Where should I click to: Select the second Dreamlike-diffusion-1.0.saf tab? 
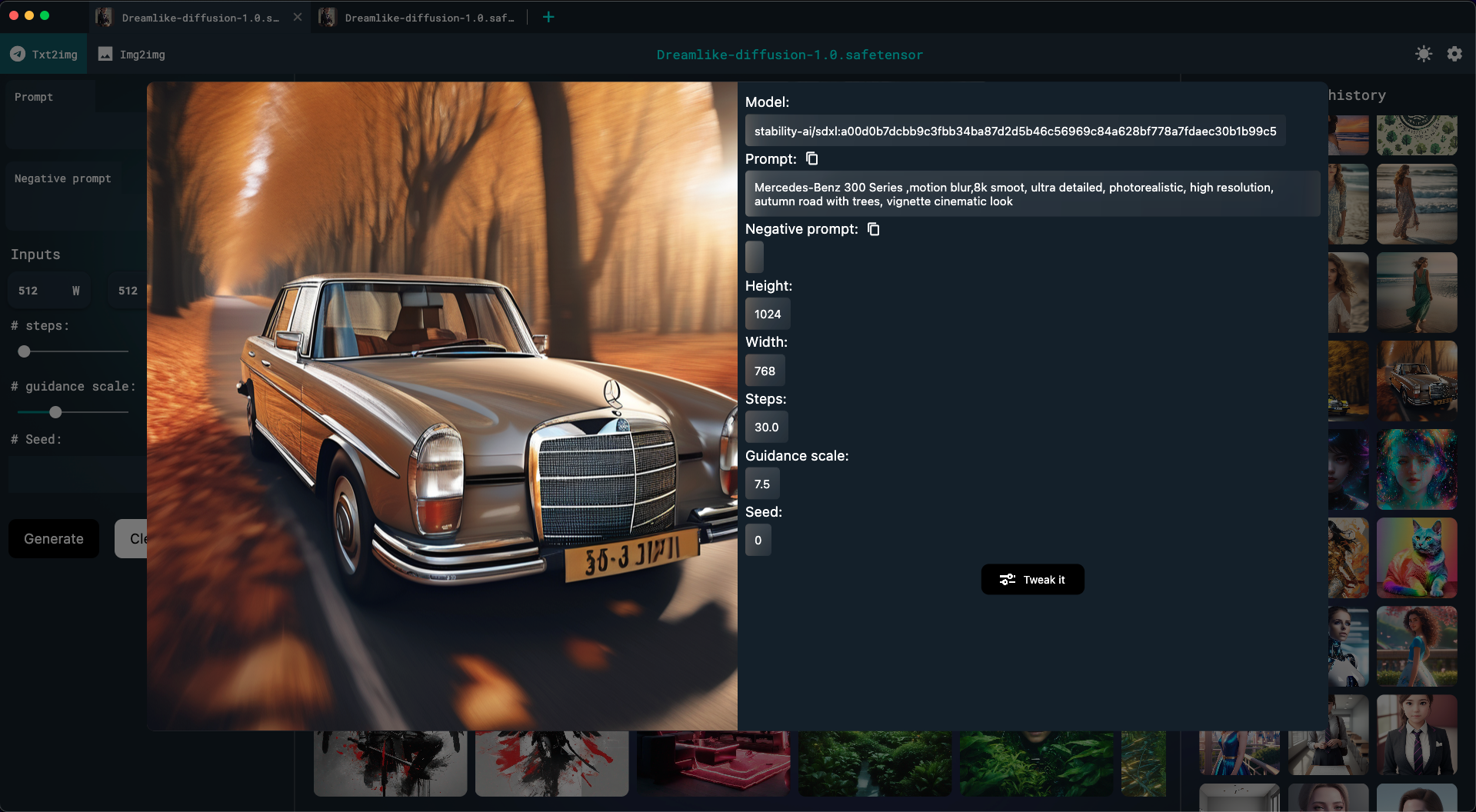pyautogui.click(x=419, y=17)
